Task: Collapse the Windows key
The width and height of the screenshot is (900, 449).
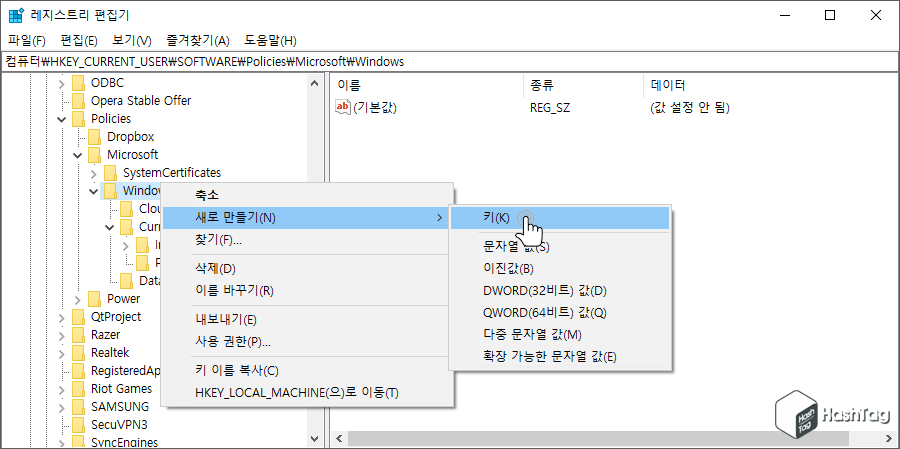Action: pyautogui.click(x=94, y=191)
